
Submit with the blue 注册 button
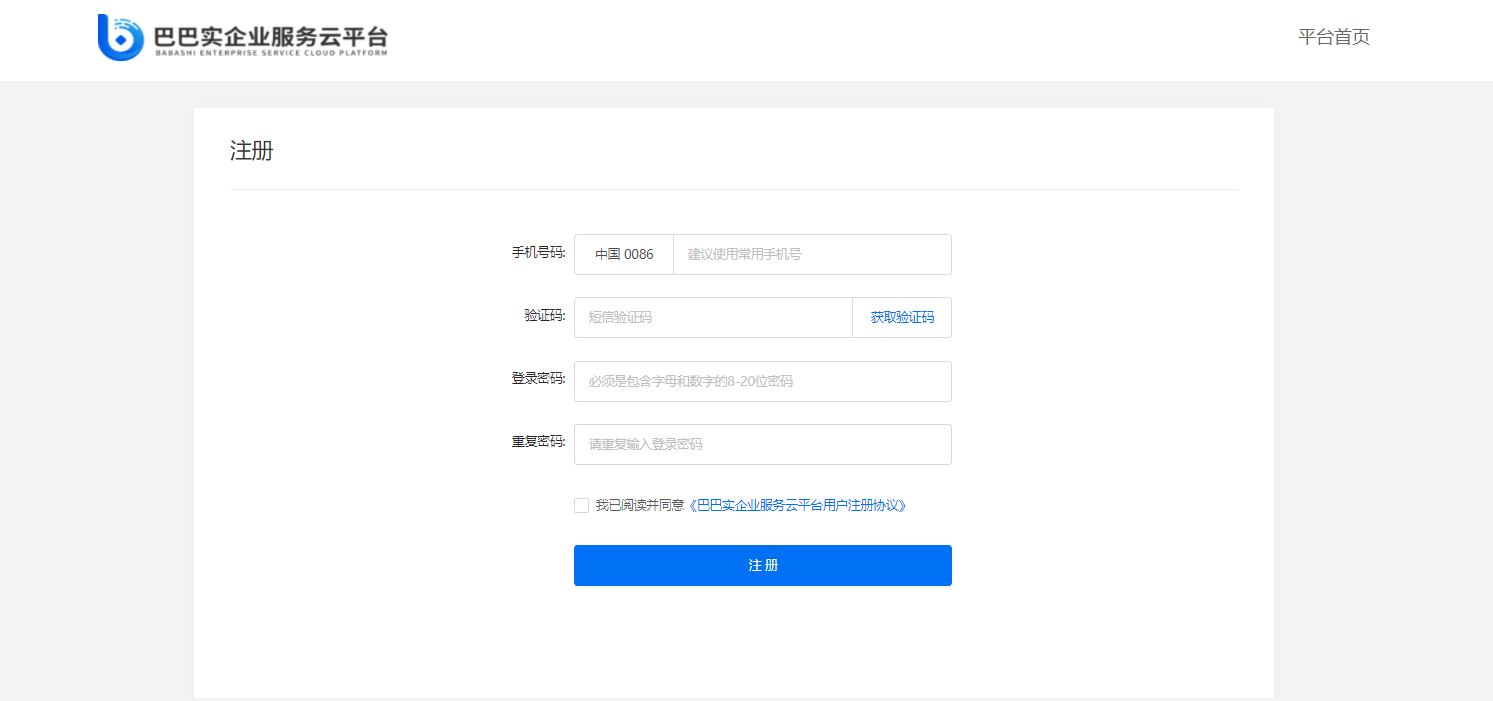(x=762, y=566)
